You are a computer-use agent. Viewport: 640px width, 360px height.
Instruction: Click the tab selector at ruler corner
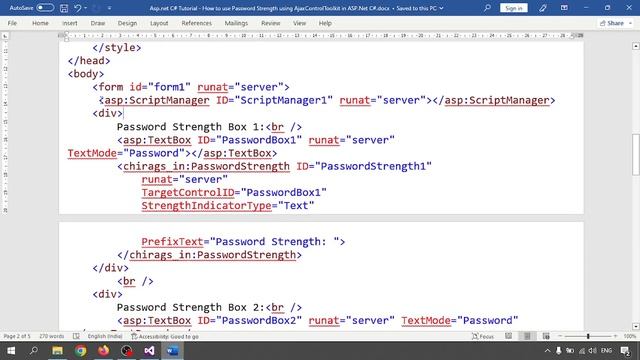coord(5,36)
